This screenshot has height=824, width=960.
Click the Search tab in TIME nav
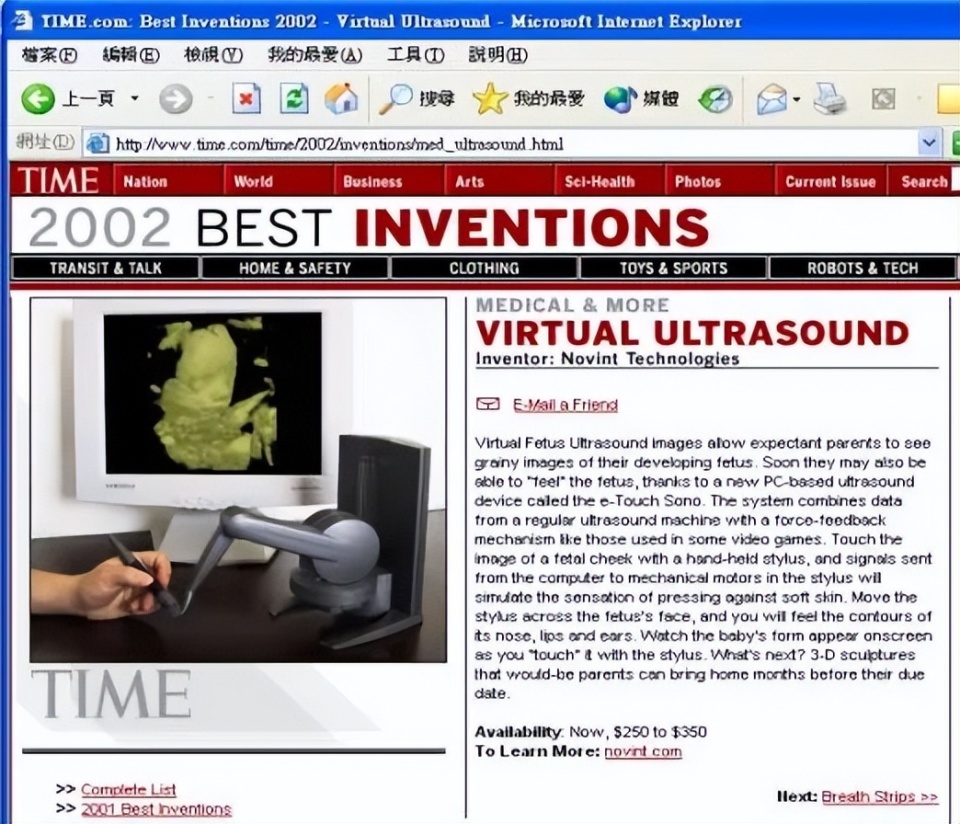(x=924, y=181)
